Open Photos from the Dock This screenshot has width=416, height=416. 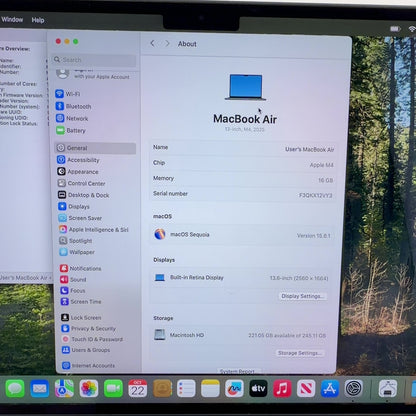89,389
